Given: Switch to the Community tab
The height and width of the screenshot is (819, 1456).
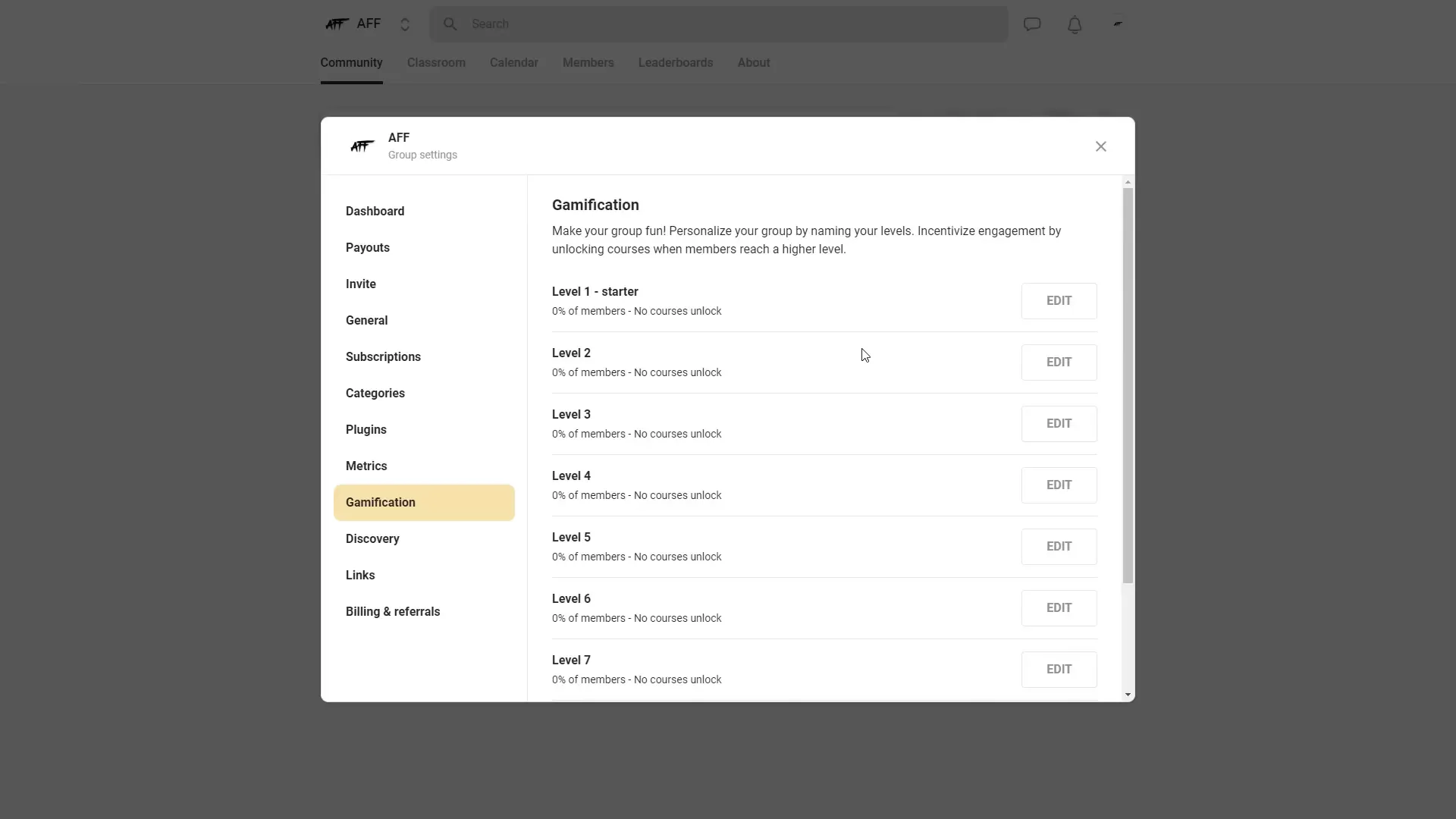Looking at the screenshot, I should [351, 63].
